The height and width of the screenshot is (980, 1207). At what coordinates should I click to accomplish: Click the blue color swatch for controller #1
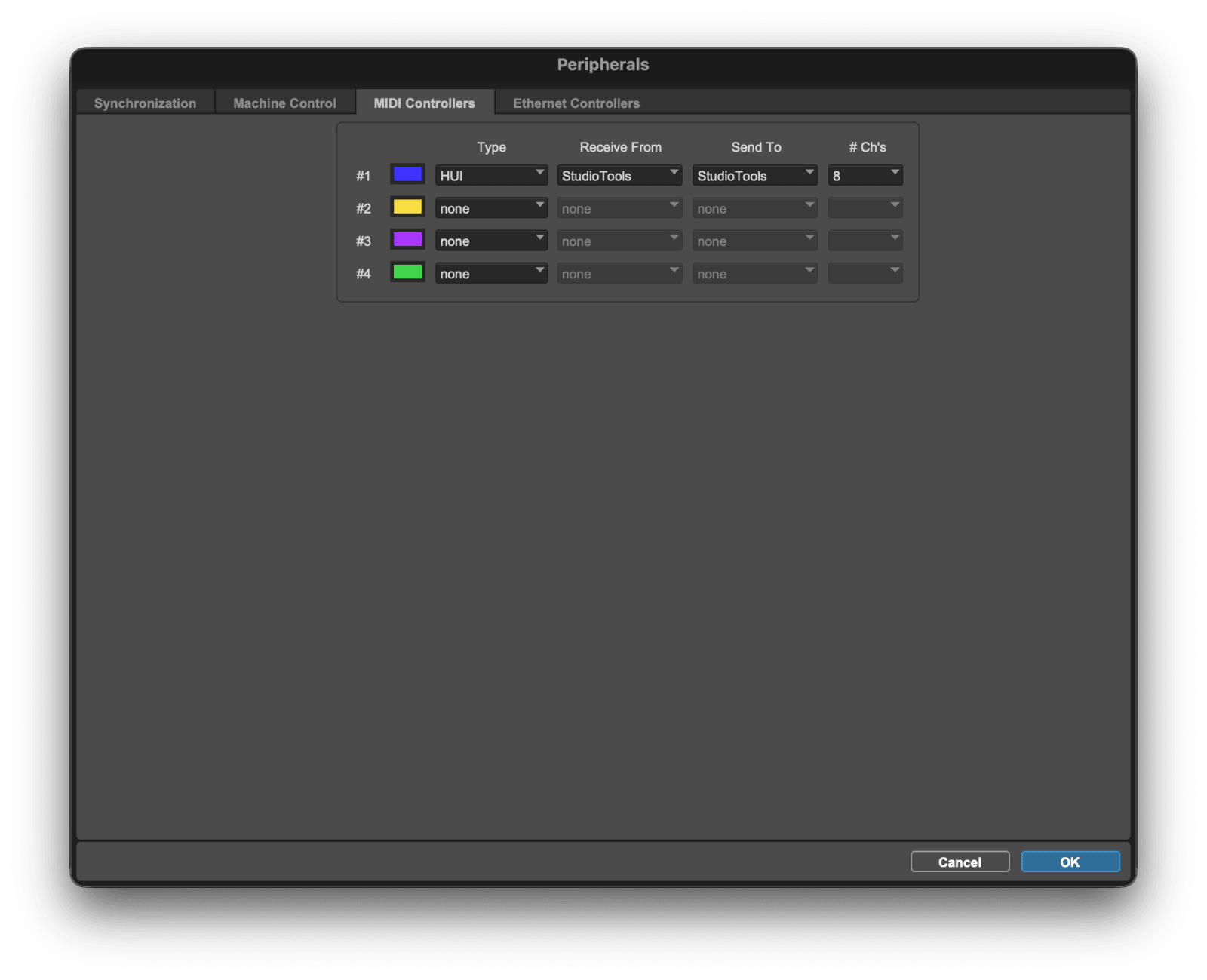pos(407,174)
